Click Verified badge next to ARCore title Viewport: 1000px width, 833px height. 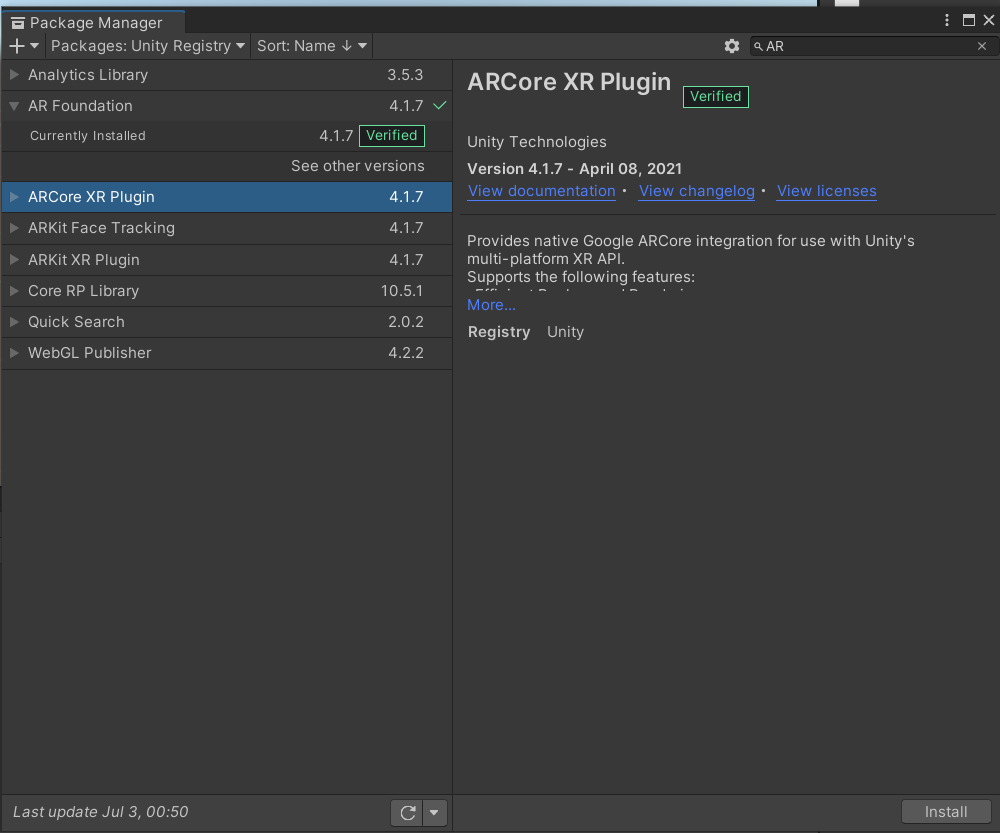[716, 96]
